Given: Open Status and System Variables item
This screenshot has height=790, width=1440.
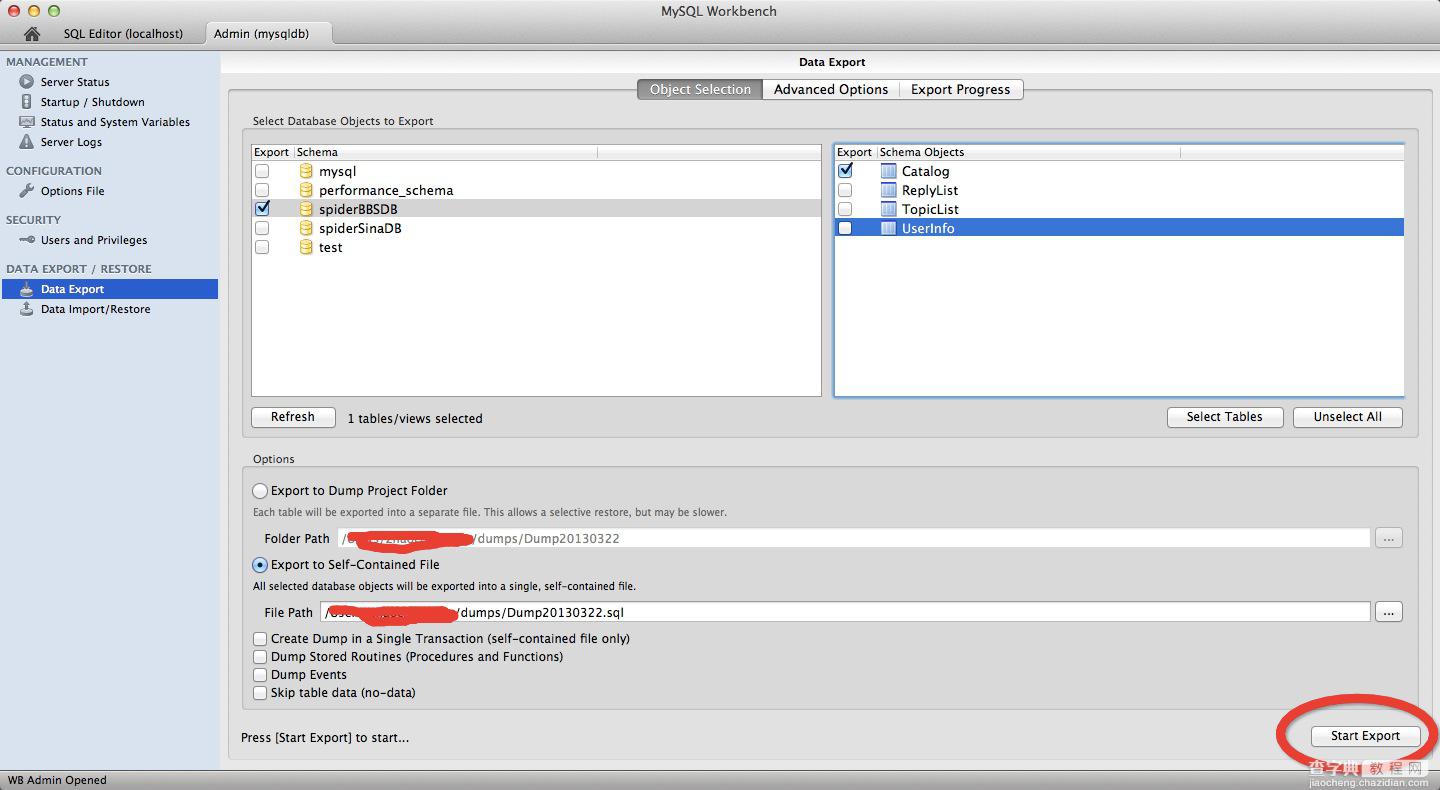Looking at the screenshot, I should [x=115, y=122].
